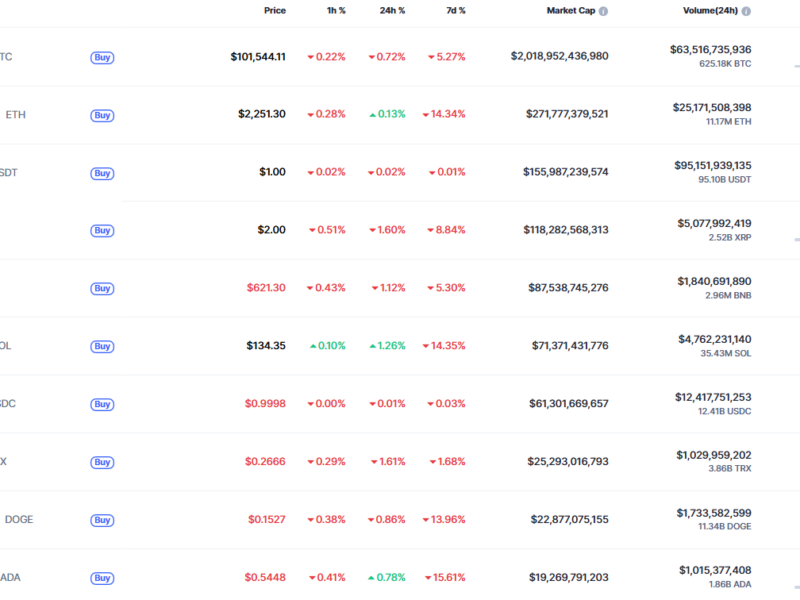Select volume $12,417,751,253
The width and height of the screenshot is (800, 600).
[x=713, y=397]
